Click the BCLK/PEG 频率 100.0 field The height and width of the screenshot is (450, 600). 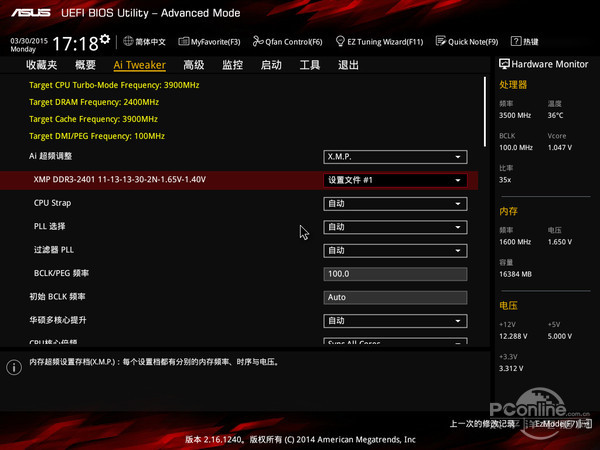395,274
